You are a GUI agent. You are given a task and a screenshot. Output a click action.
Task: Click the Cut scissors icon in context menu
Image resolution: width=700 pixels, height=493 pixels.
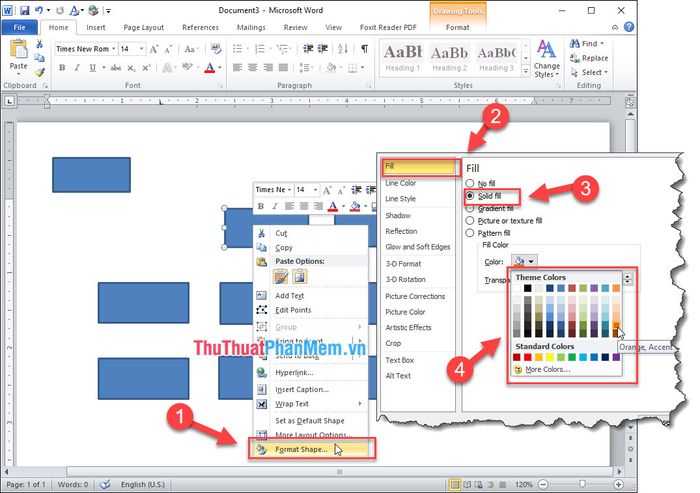click(x=262, y=233)
